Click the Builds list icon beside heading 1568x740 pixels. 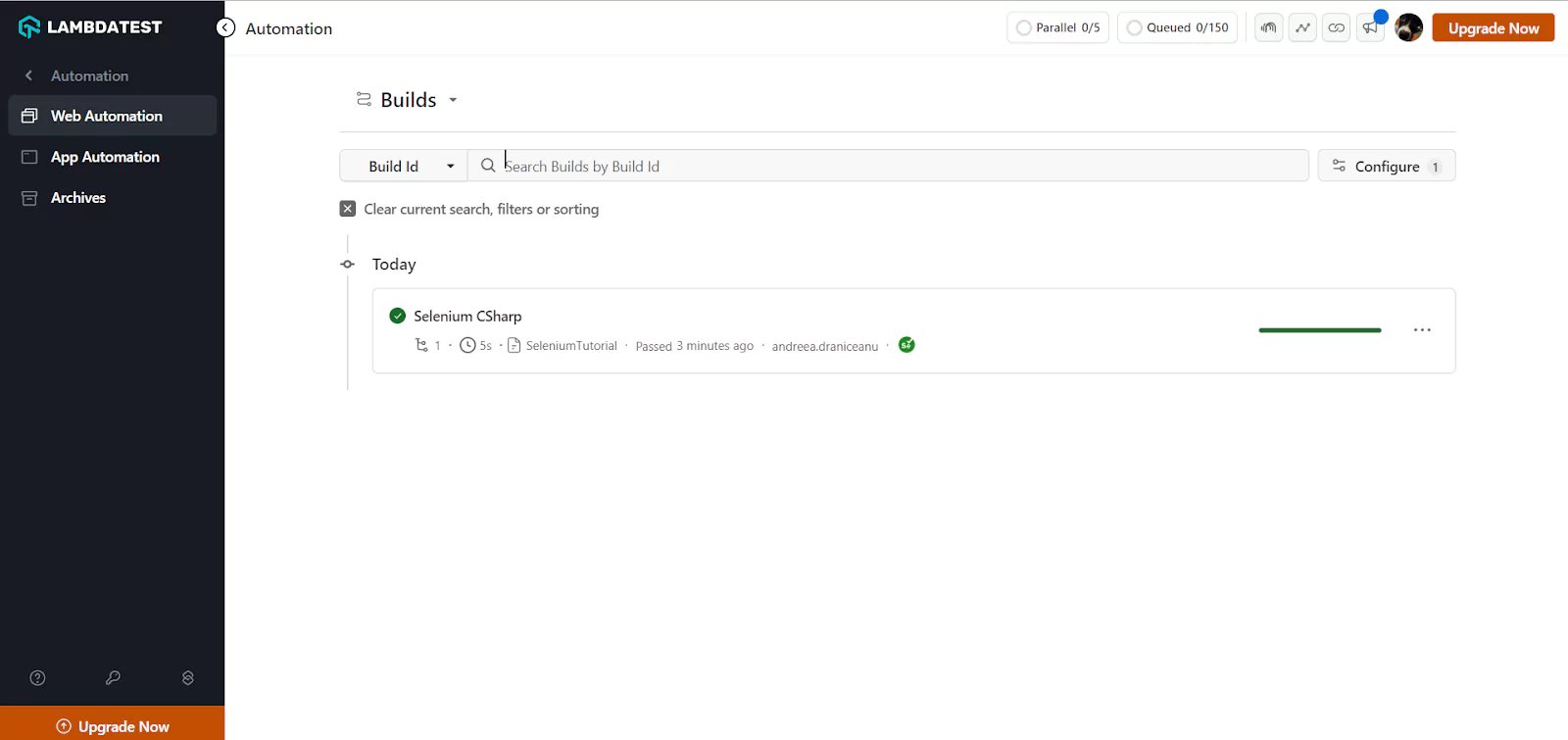coord(364,99)
